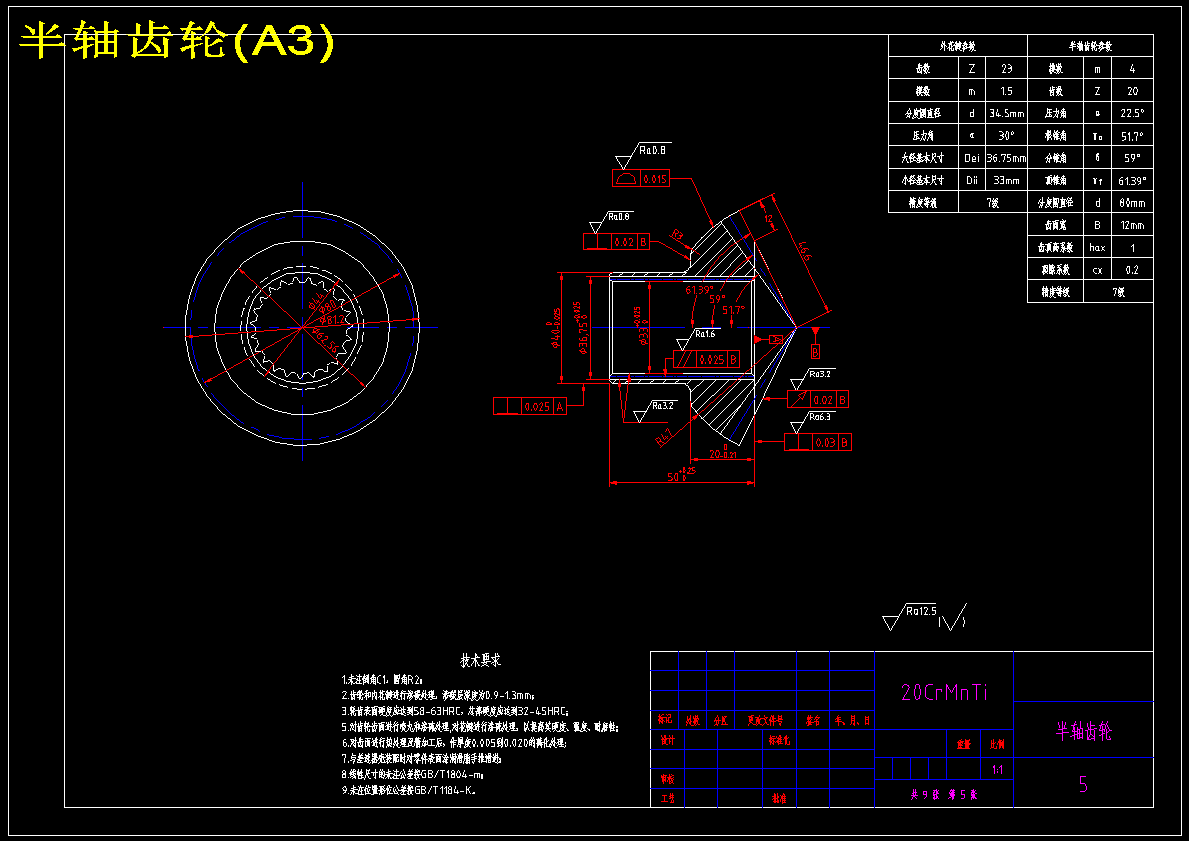Select the requirement line with 58-63HRC
This screenshot has height=841, width=1189.
[x=455, y=711]
